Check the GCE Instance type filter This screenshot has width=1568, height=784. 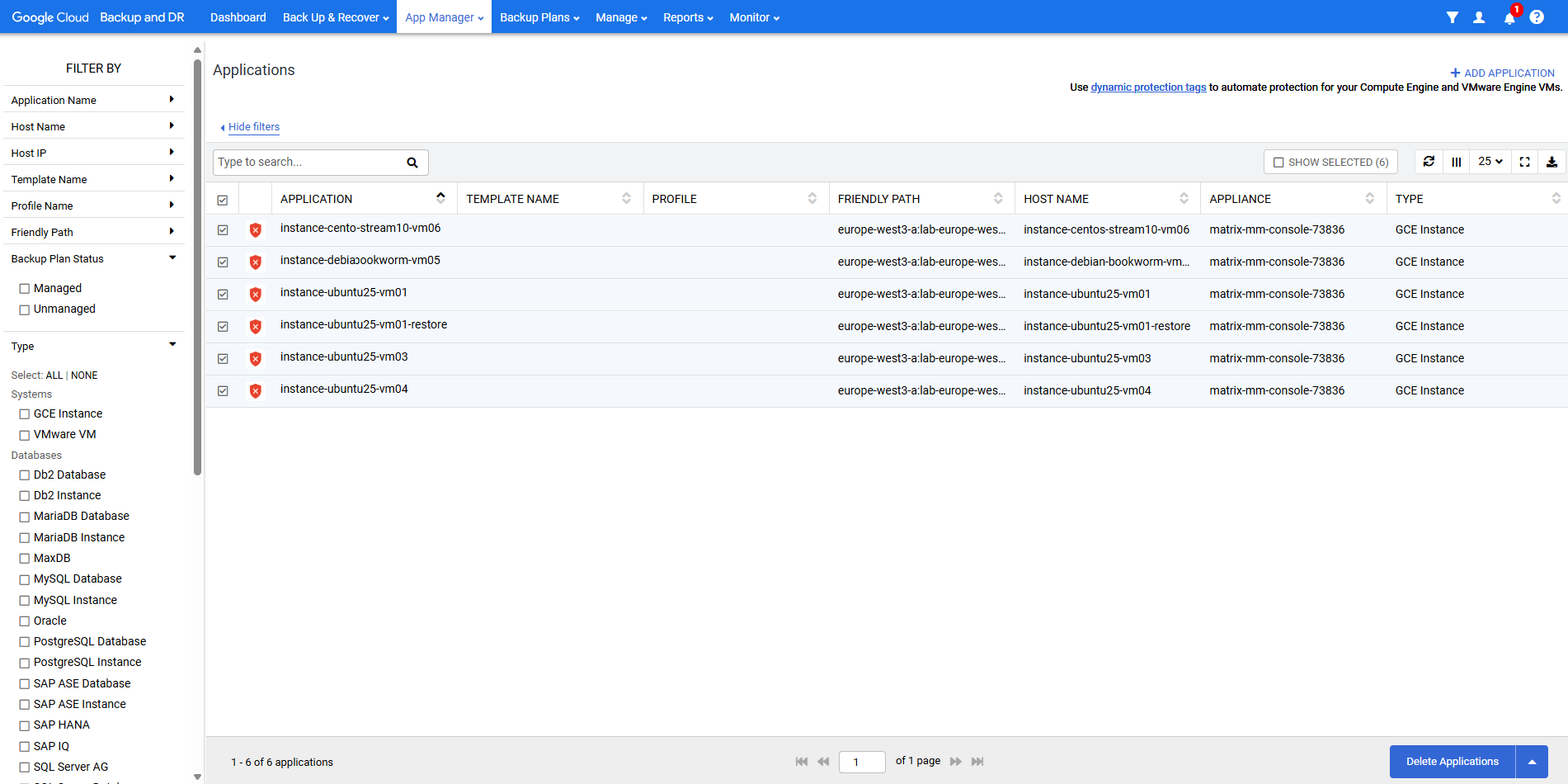pos(25,414)
